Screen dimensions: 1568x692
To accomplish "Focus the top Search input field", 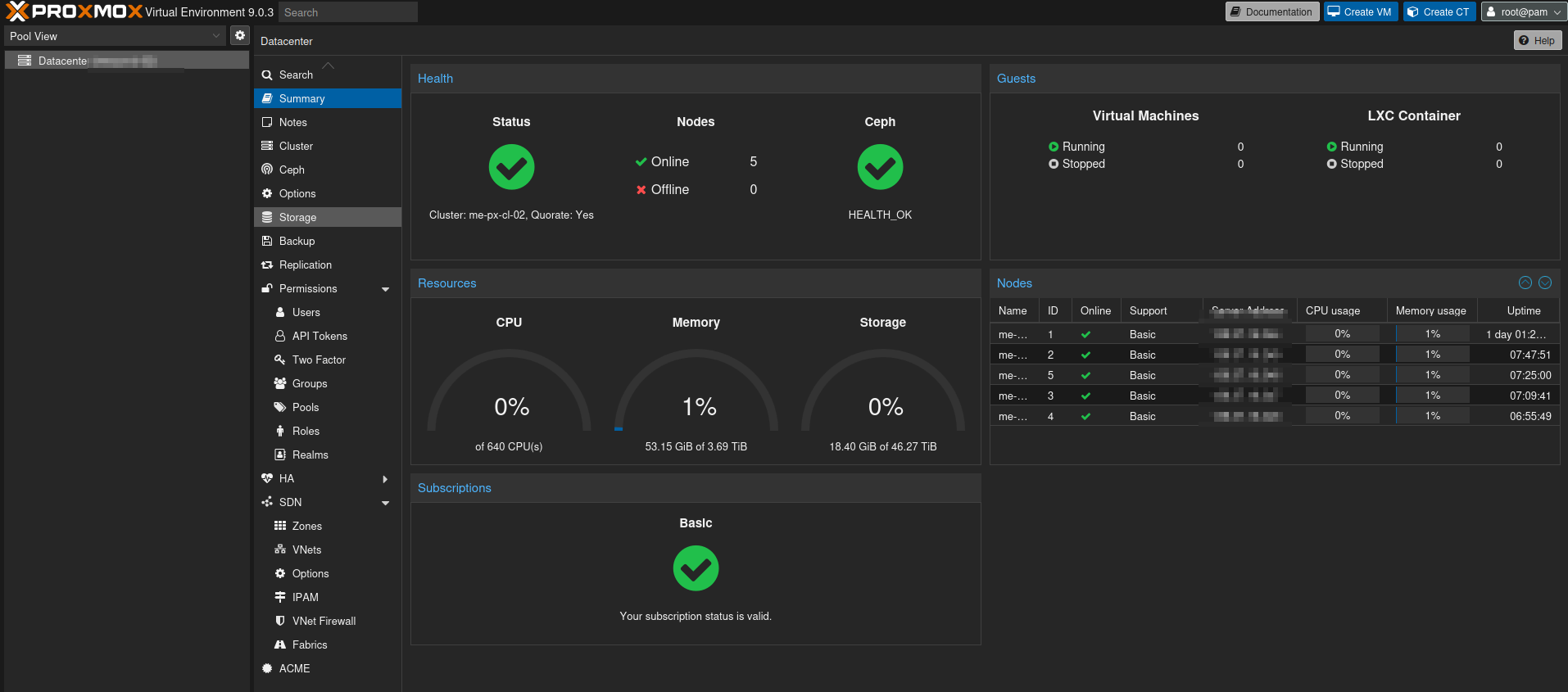I will 348,12.
